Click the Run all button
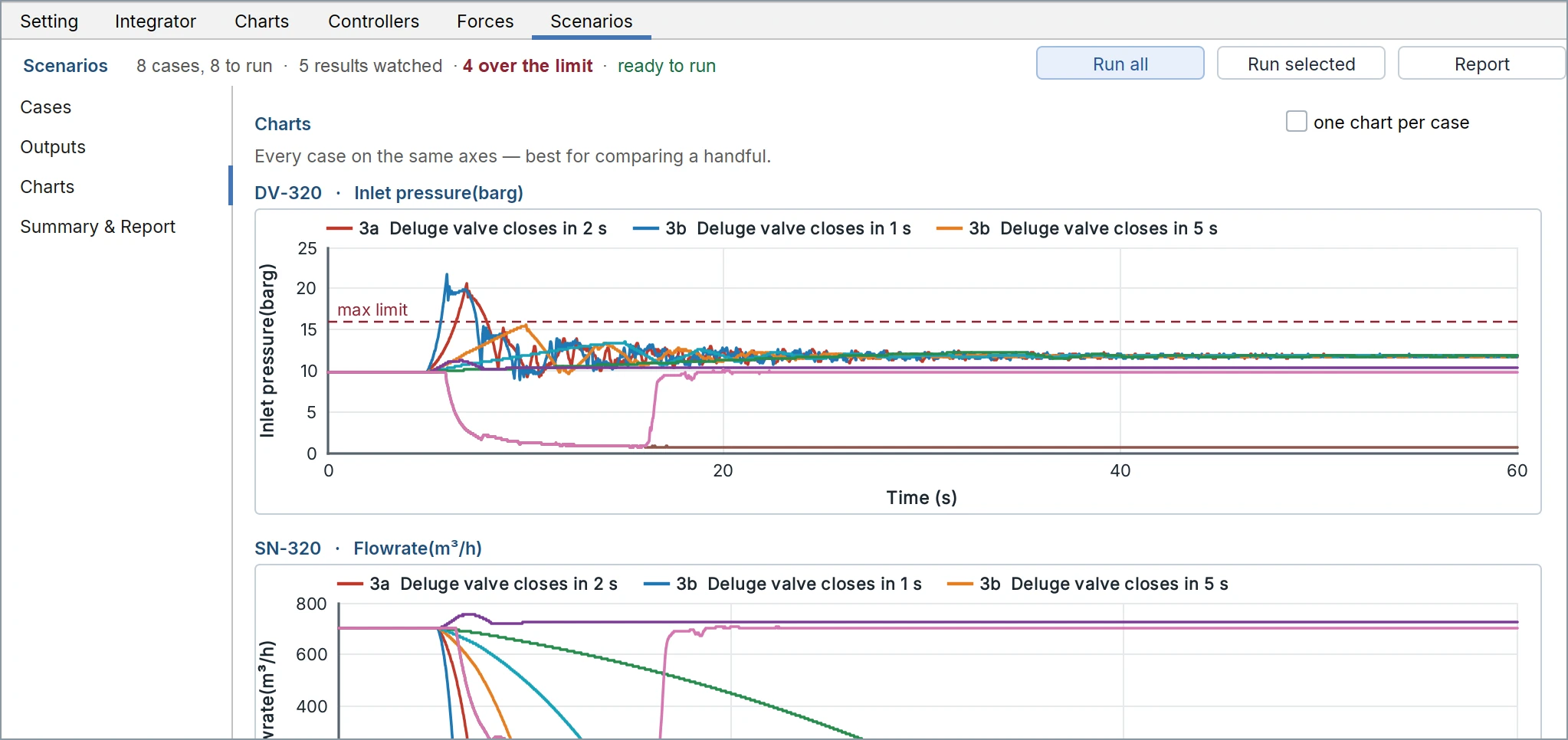 [1120, 64]
